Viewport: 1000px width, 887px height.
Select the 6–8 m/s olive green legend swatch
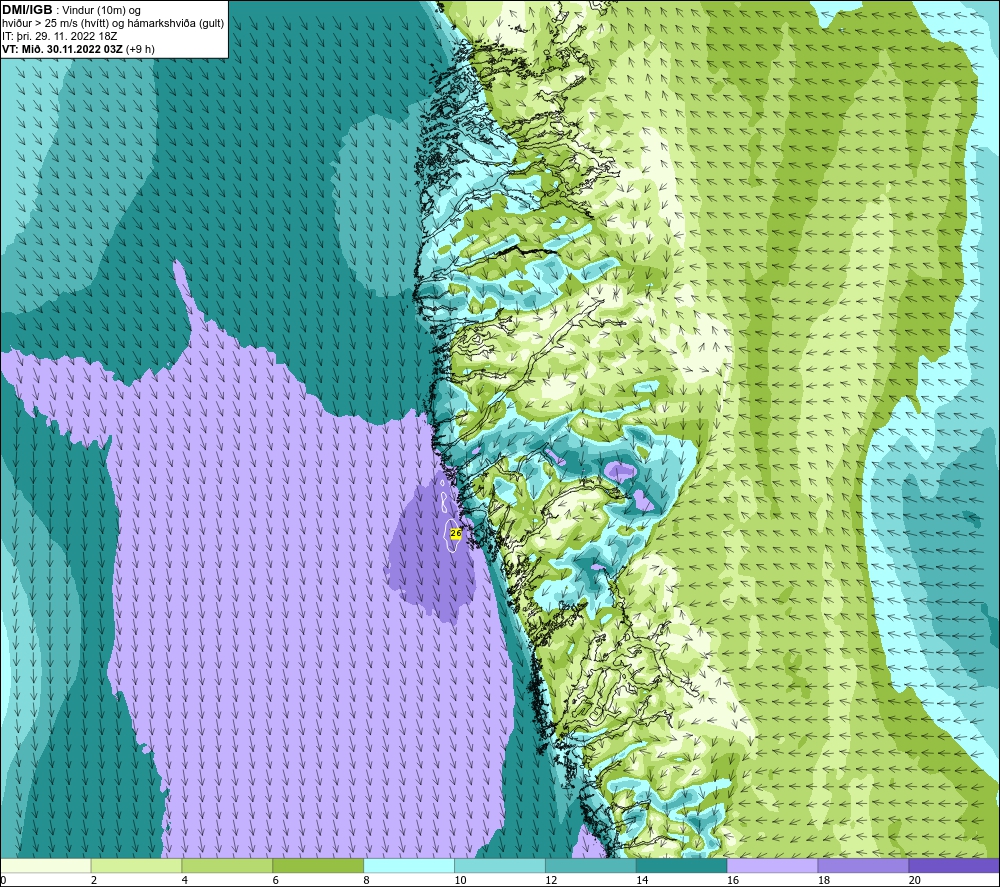[318, 866]
